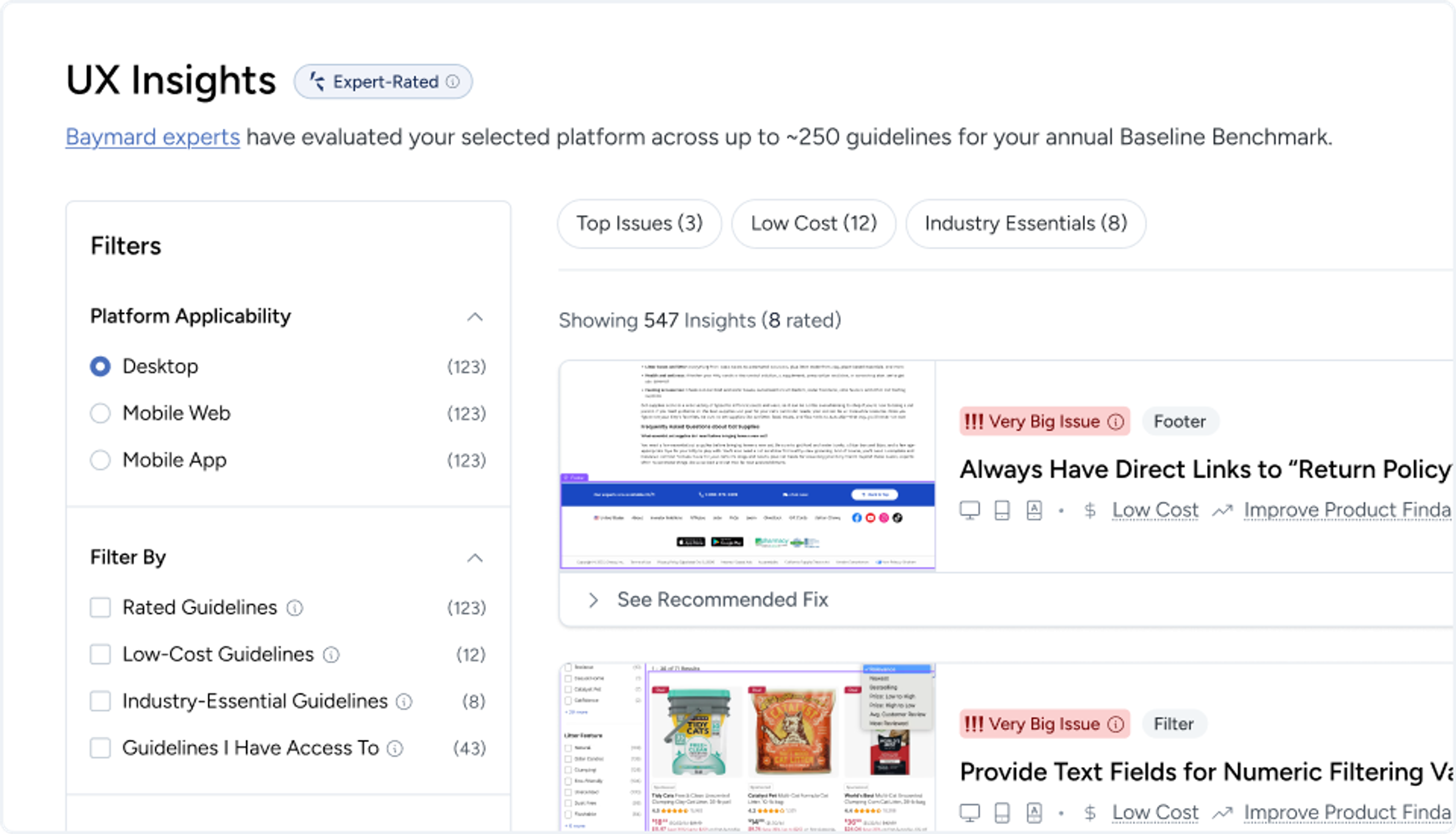Click the (43) count beside Guidelines I Have Access To
The width and height of the screenshot is (1456, 834).
(470, 749)
